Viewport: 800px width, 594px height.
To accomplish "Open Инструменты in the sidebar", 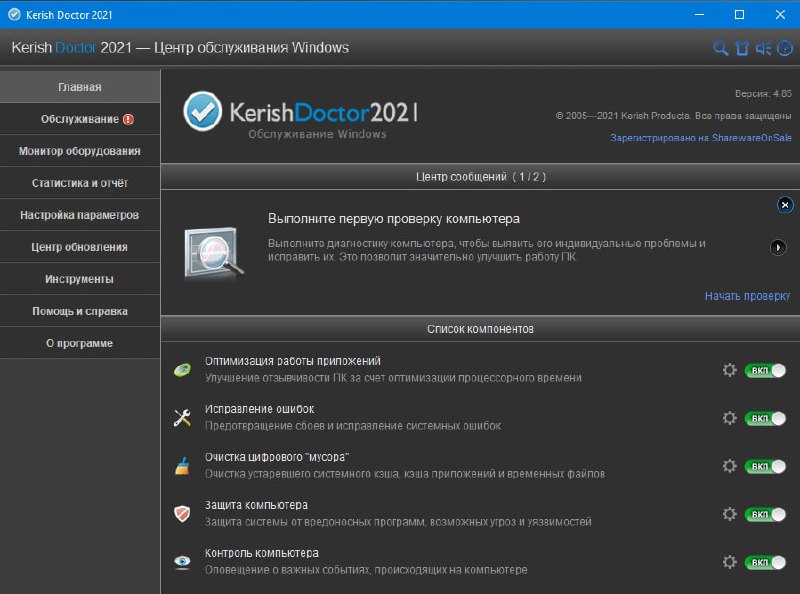I will pyautogui.click(x=80, y=279).
